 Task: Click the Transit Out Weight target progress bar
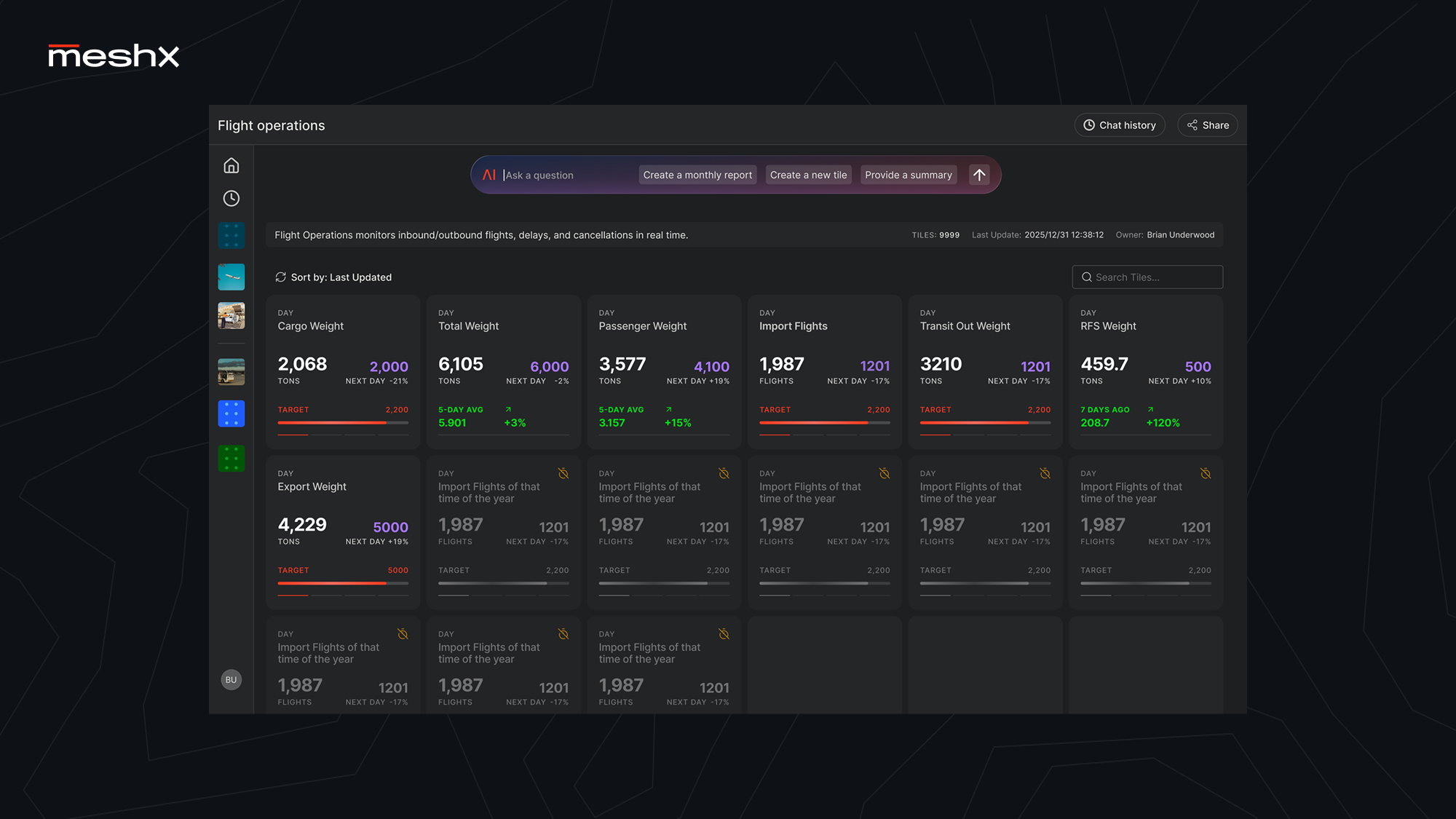point(985,423)
